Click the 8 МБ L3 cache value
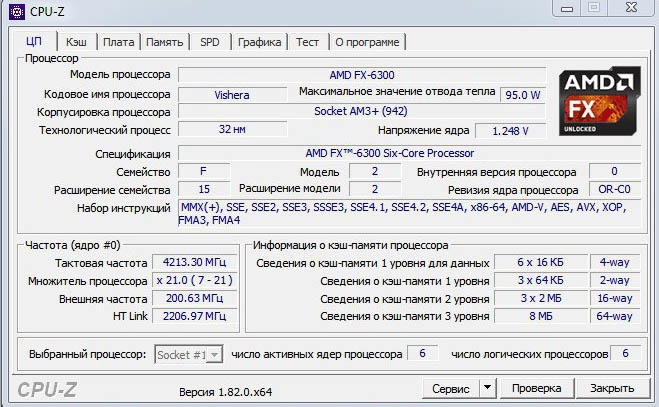This screenshot has width=659, height=407. click(x=540, y=316)
